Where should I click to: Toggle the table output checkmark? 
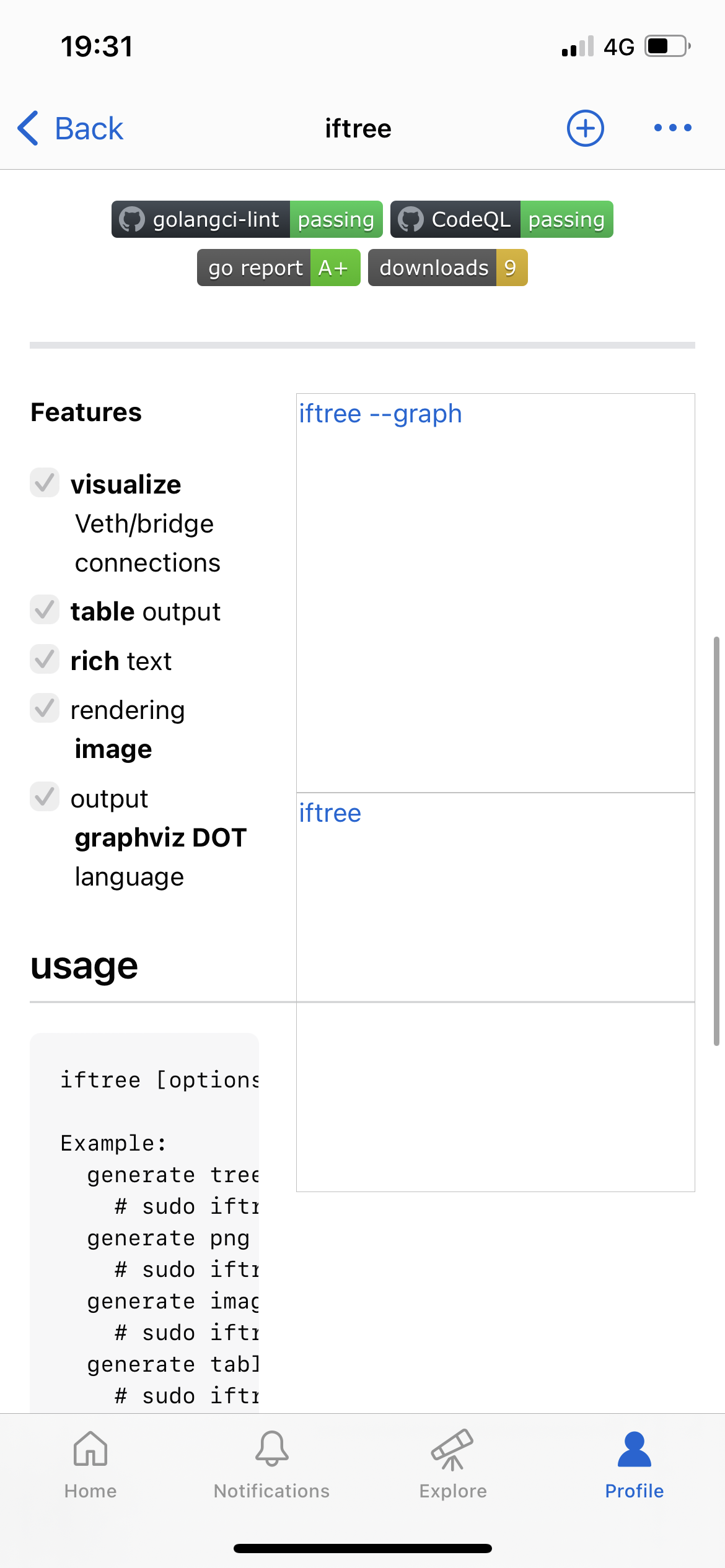[x=44, y=610]
